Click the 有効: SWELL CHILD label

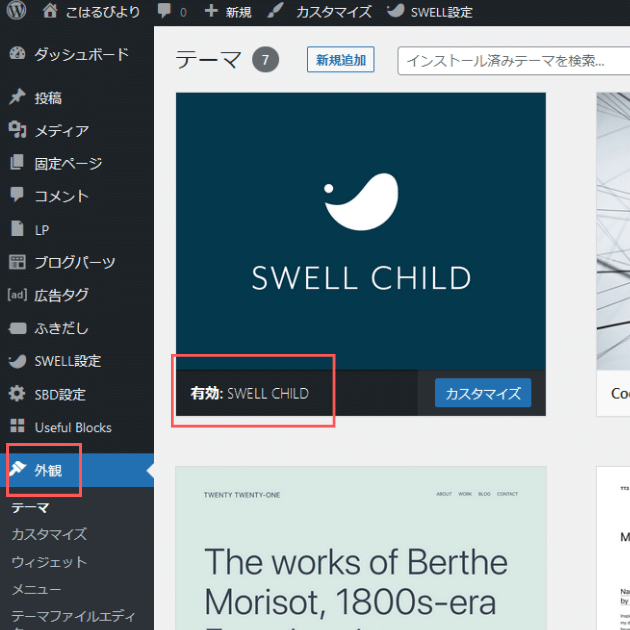250,393
